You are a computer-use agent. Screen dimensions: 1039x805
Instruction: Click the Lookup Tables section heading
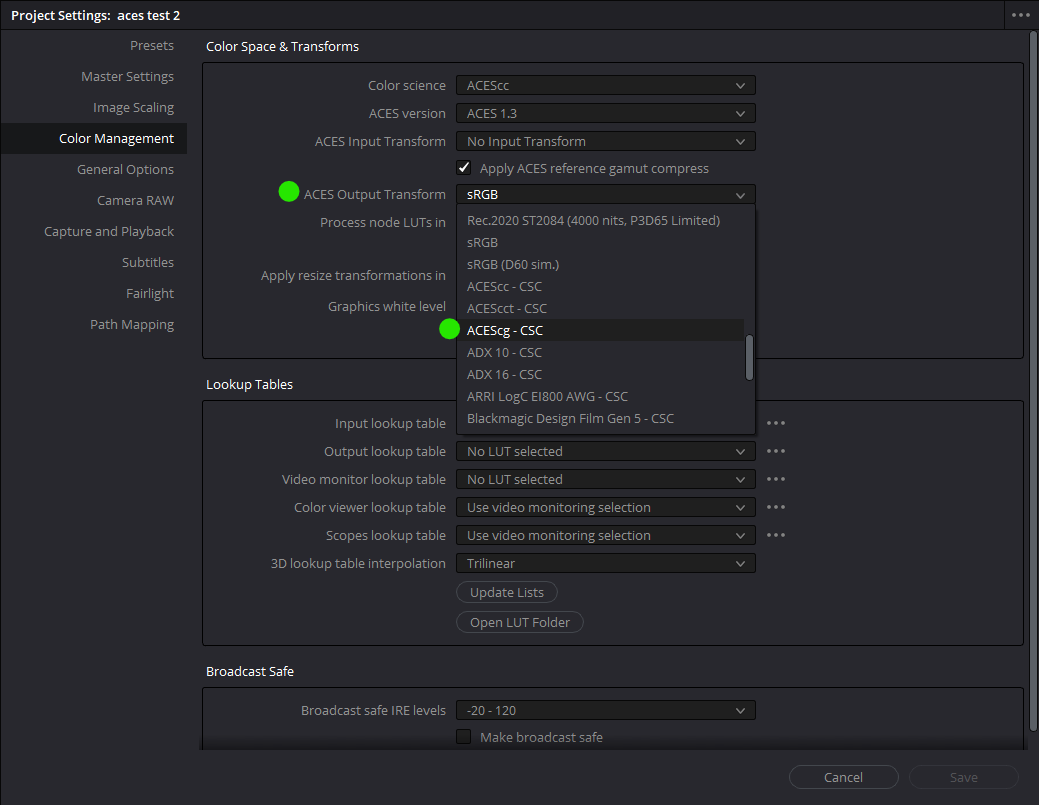coord(249,384)
